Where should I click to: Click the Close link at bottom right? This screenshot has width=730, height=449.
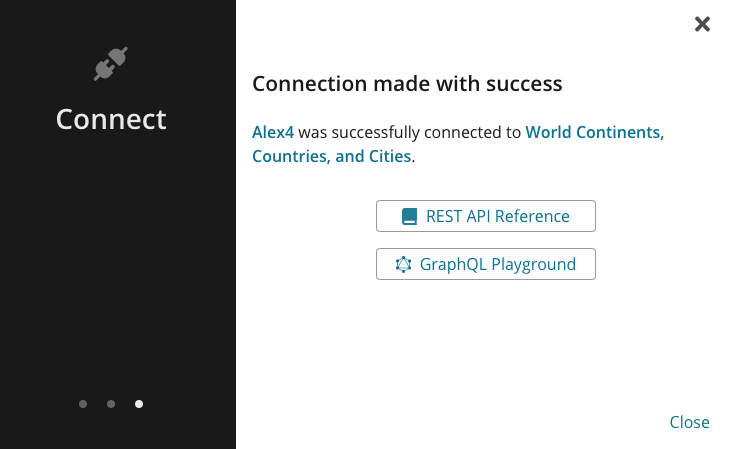pyautogui.click(x=689, y=422)
